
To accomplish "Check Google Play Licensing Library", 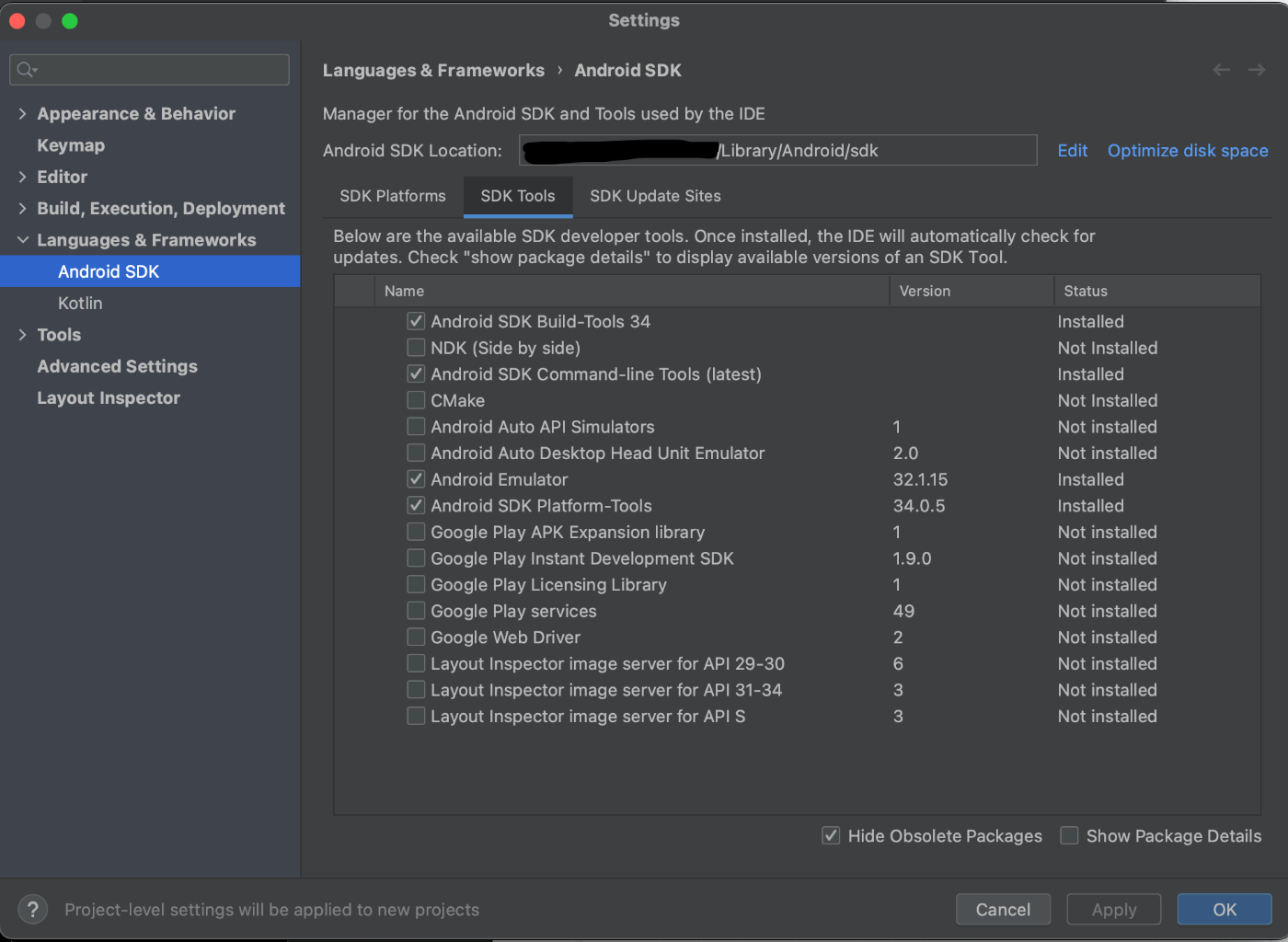I will [x=416, y=584].
